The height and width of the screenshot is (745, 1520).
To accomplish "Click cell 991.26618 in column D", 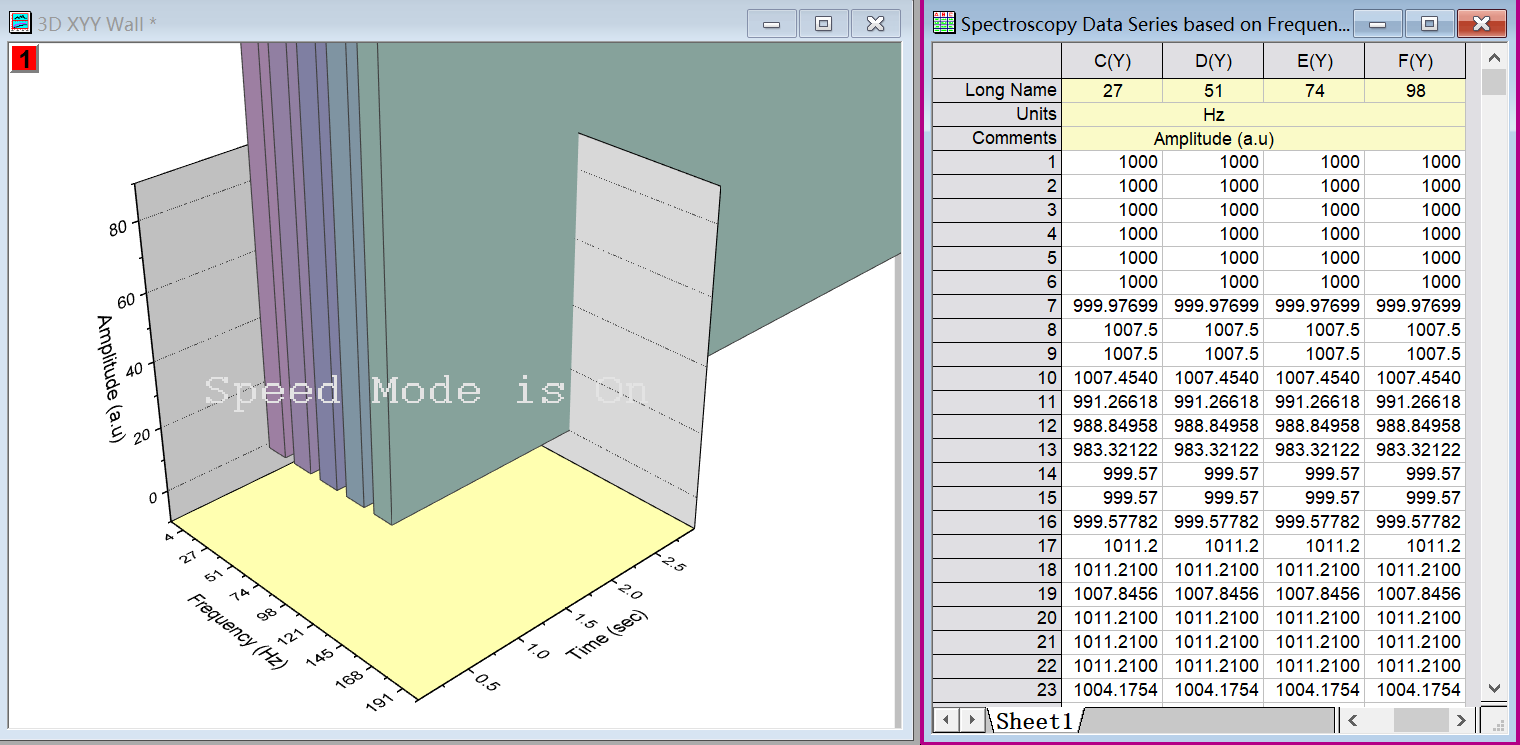I will [x=1213, y=402].
